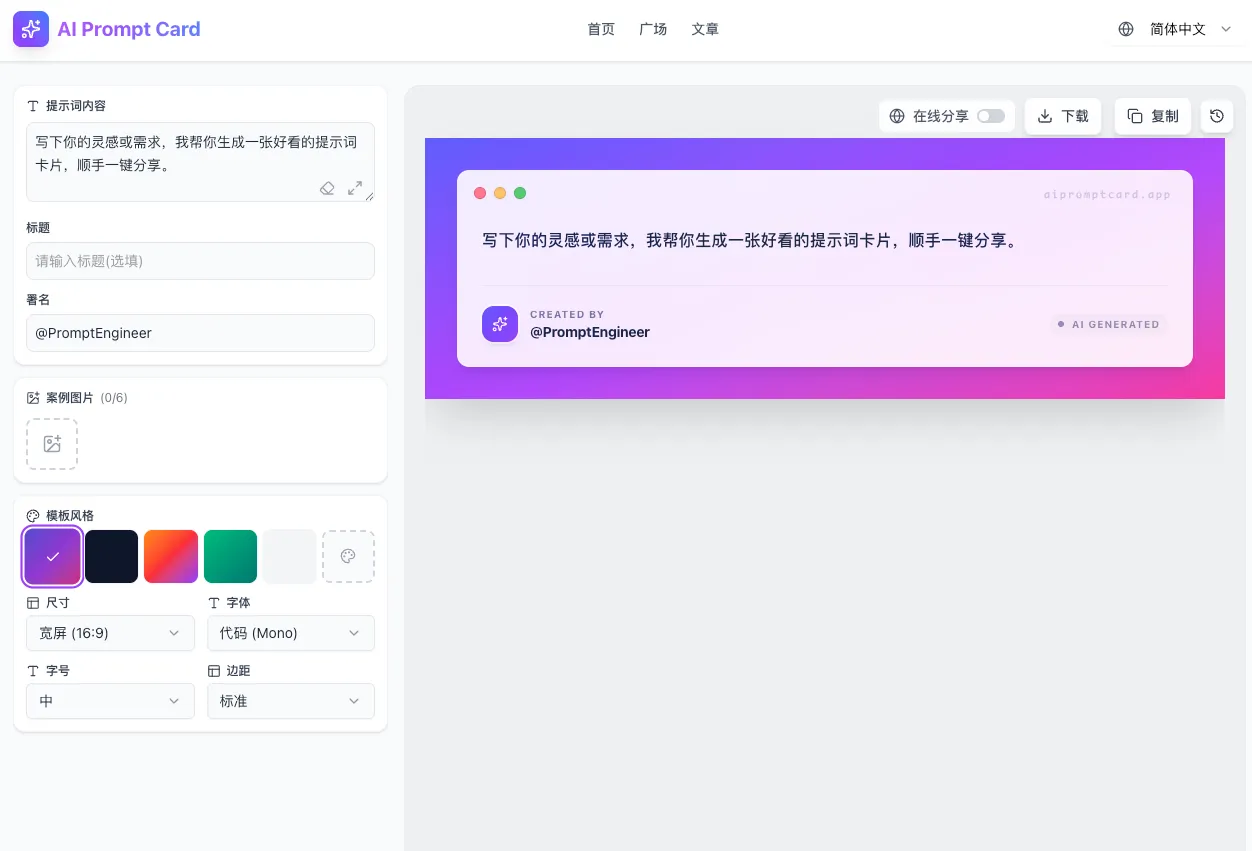Copy the card using the 复制 button

1152,116
